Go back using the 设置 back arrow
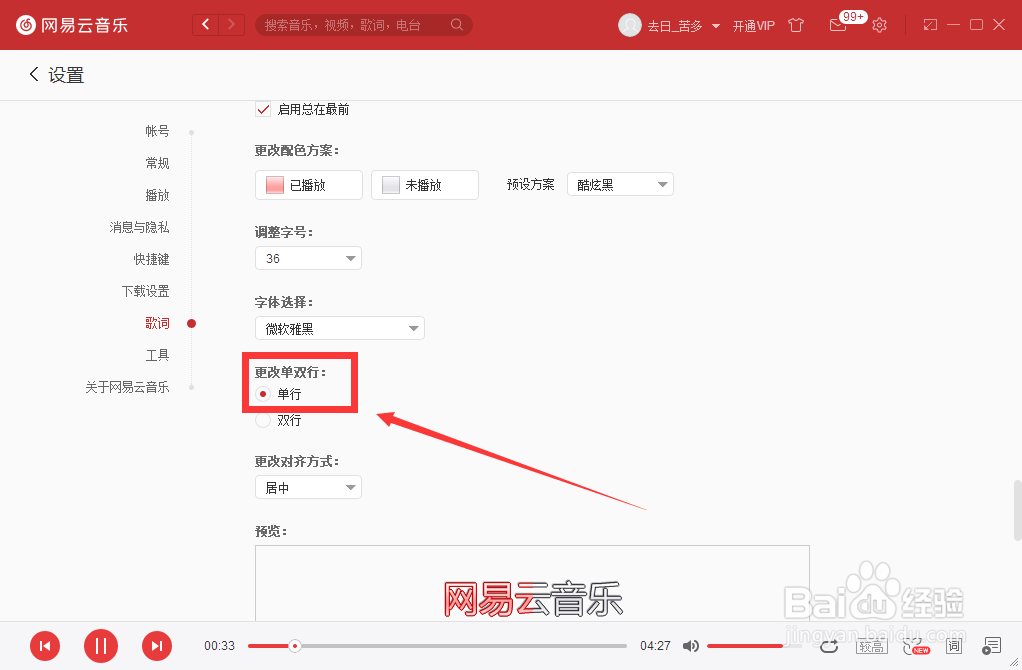 [33, 74]
